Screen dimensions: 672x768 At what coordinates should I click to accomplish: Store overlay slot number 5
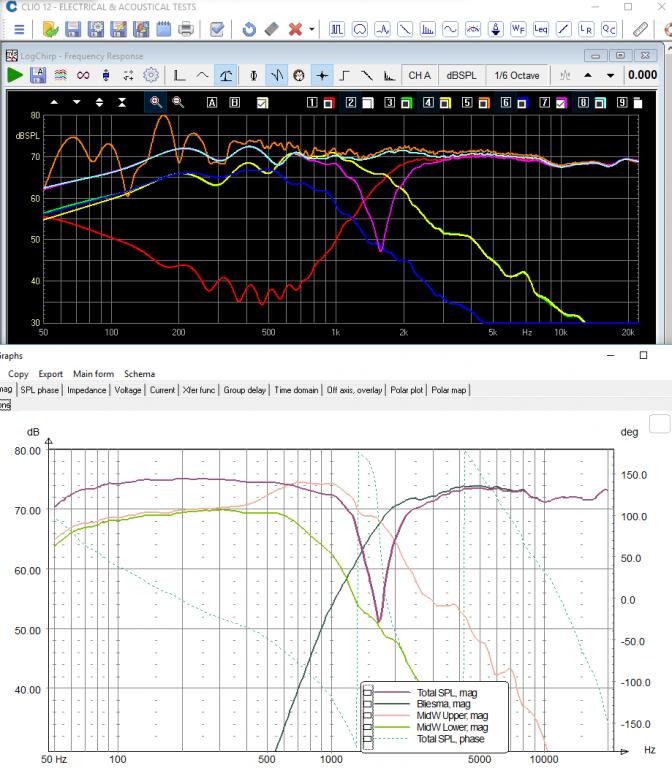tap(467, 102)
